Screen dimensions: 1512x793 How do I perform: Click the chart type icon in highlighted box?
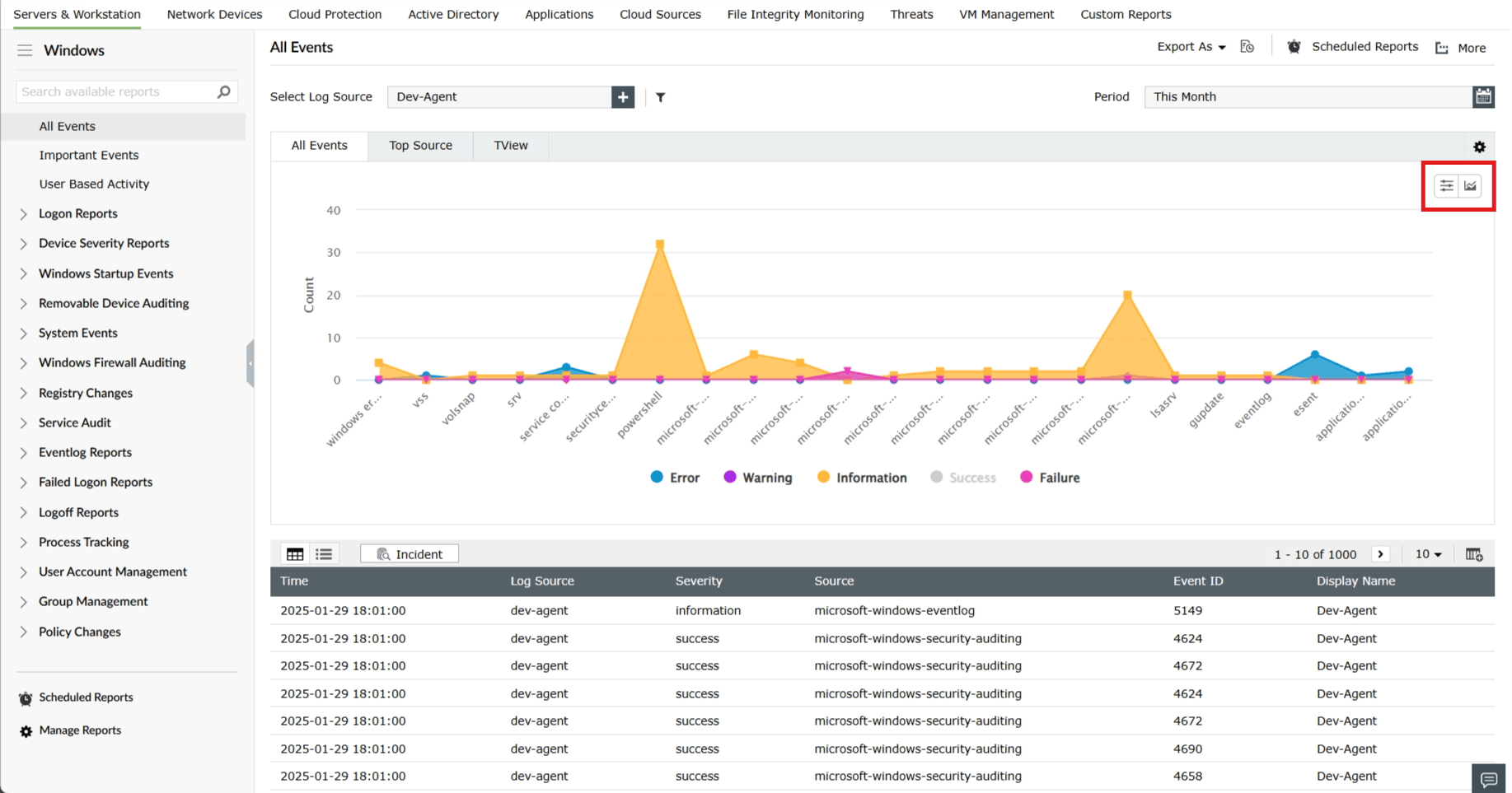[x=1472, y=185]
